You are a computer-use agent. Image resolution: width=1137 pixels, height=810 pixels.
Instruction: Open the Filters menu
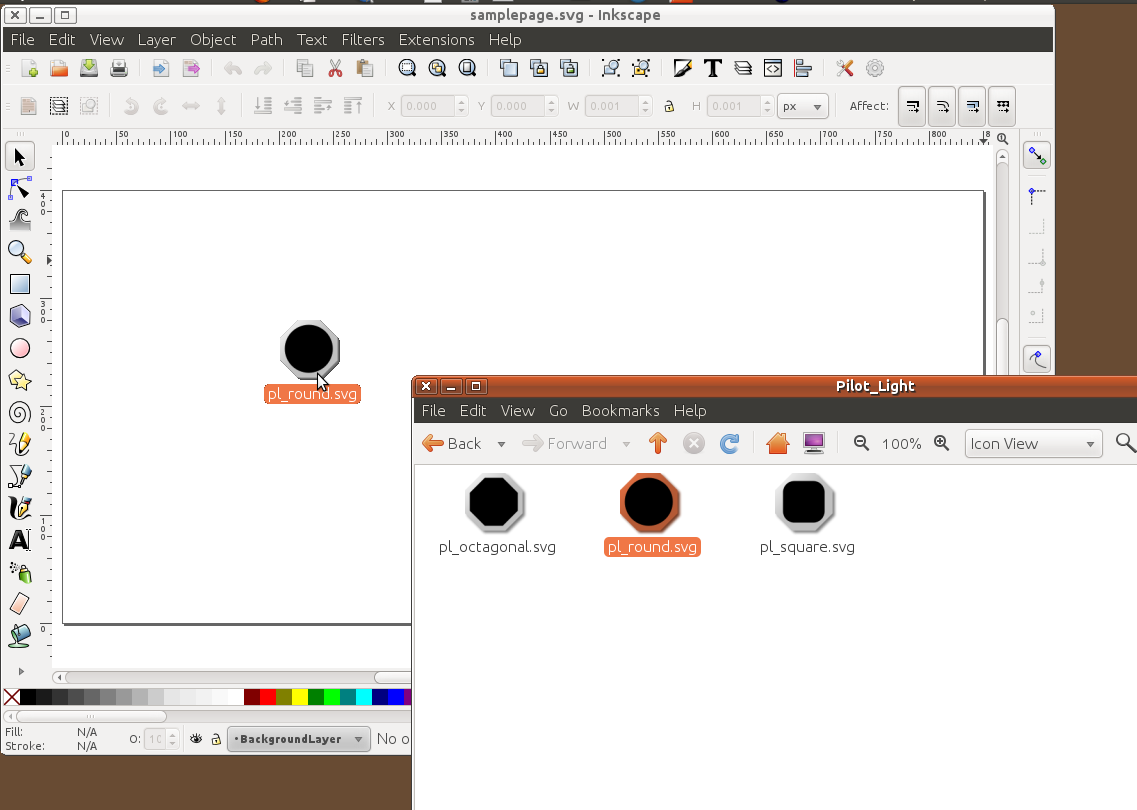coord(362,40)
